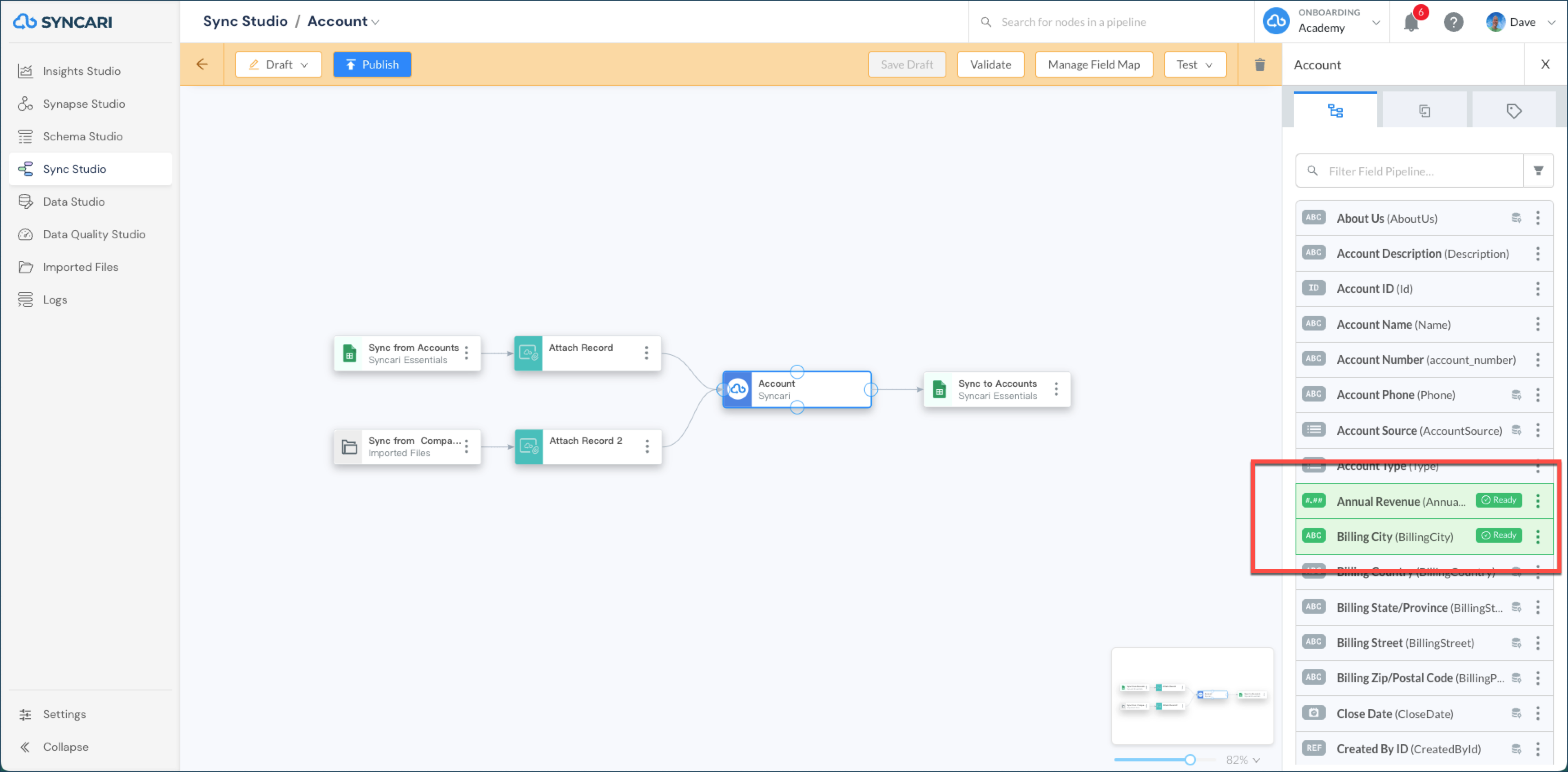
Task: Click the Publish button
Action: coord(372,64)
